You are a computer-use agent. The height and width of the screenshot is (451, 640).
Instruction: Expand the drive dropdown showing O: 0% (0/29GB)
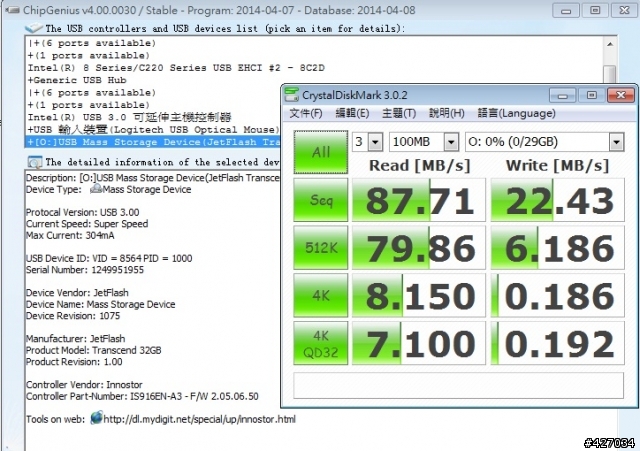pyautogui.click(x=616, y=142)
